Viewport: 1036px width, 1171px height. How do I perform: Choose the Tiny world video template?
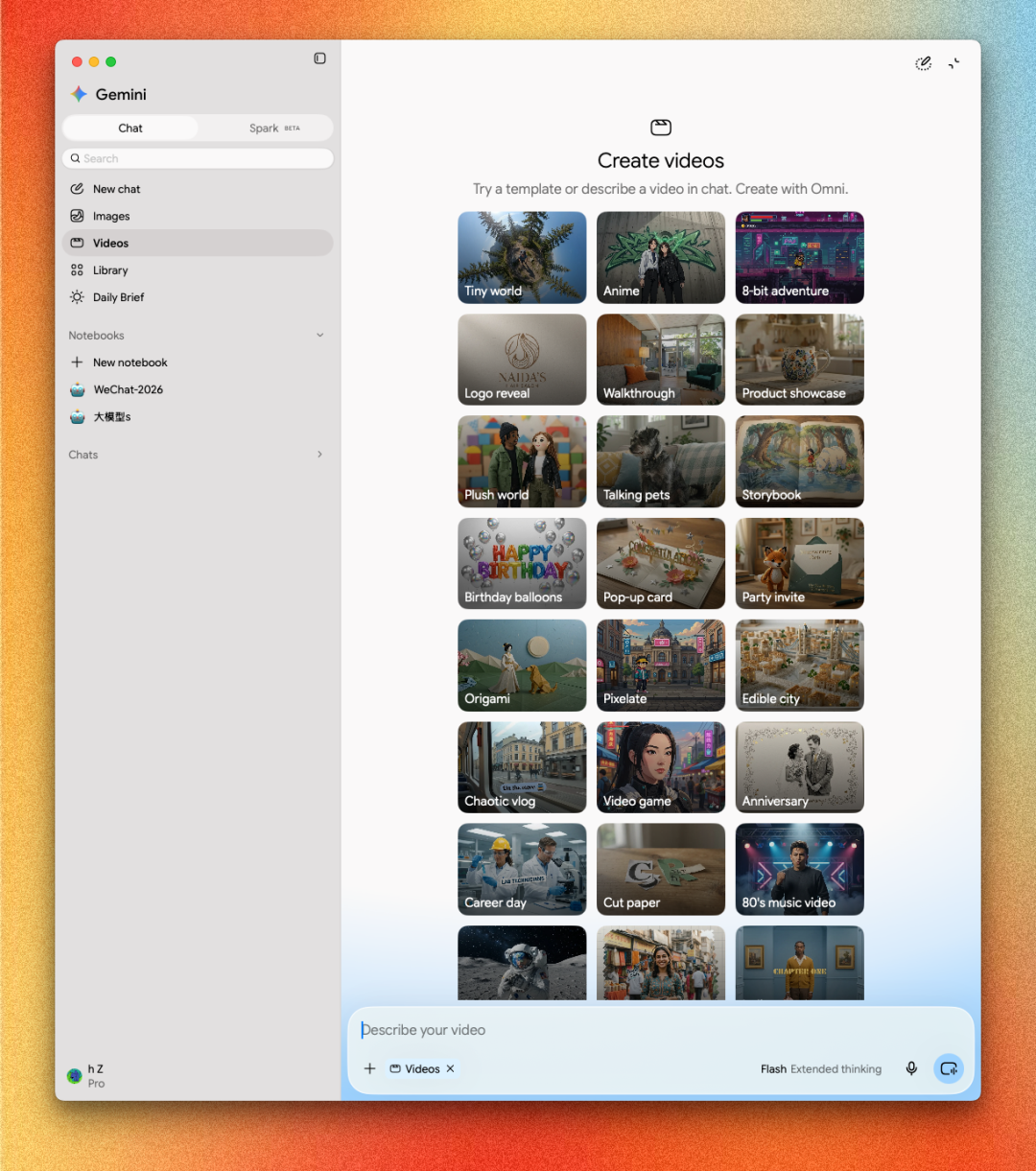click(522, 257)
